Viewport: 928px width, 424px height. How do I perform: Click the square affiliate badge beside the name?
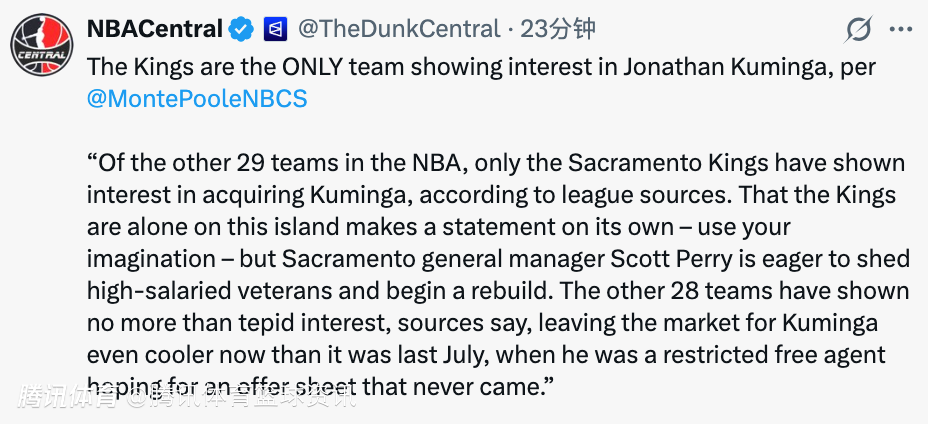274,30
